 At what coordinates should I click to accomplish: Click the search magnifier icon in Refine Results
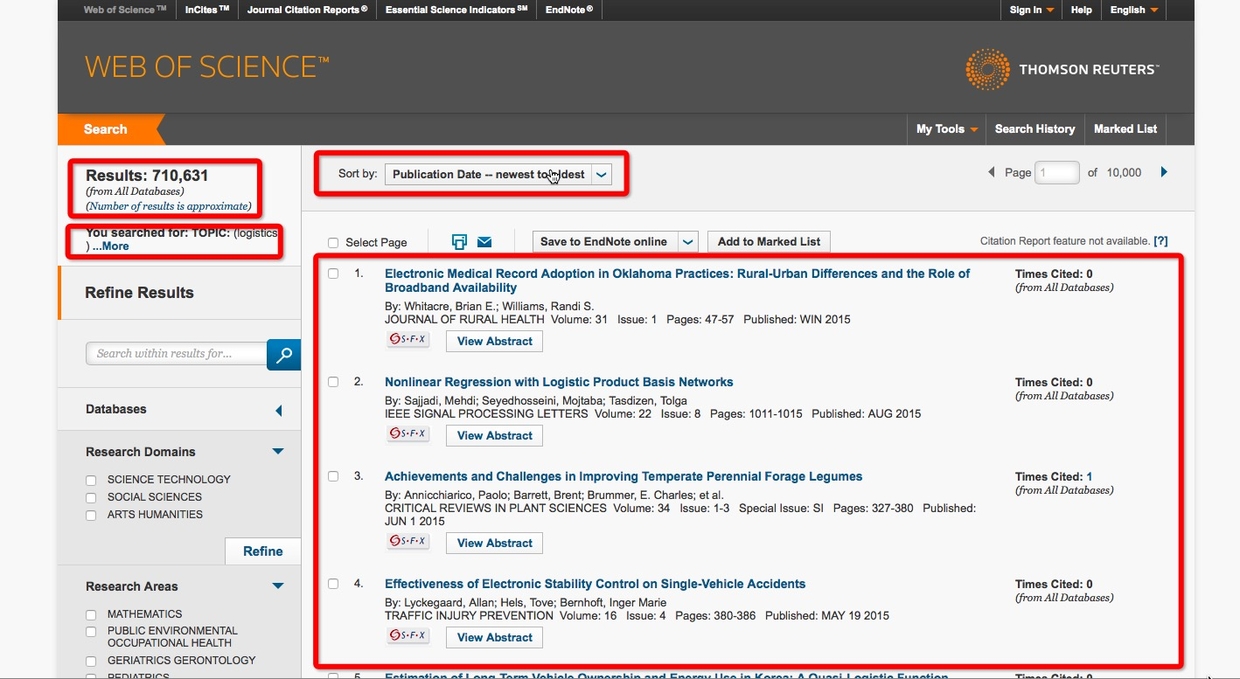click(284, 354)
